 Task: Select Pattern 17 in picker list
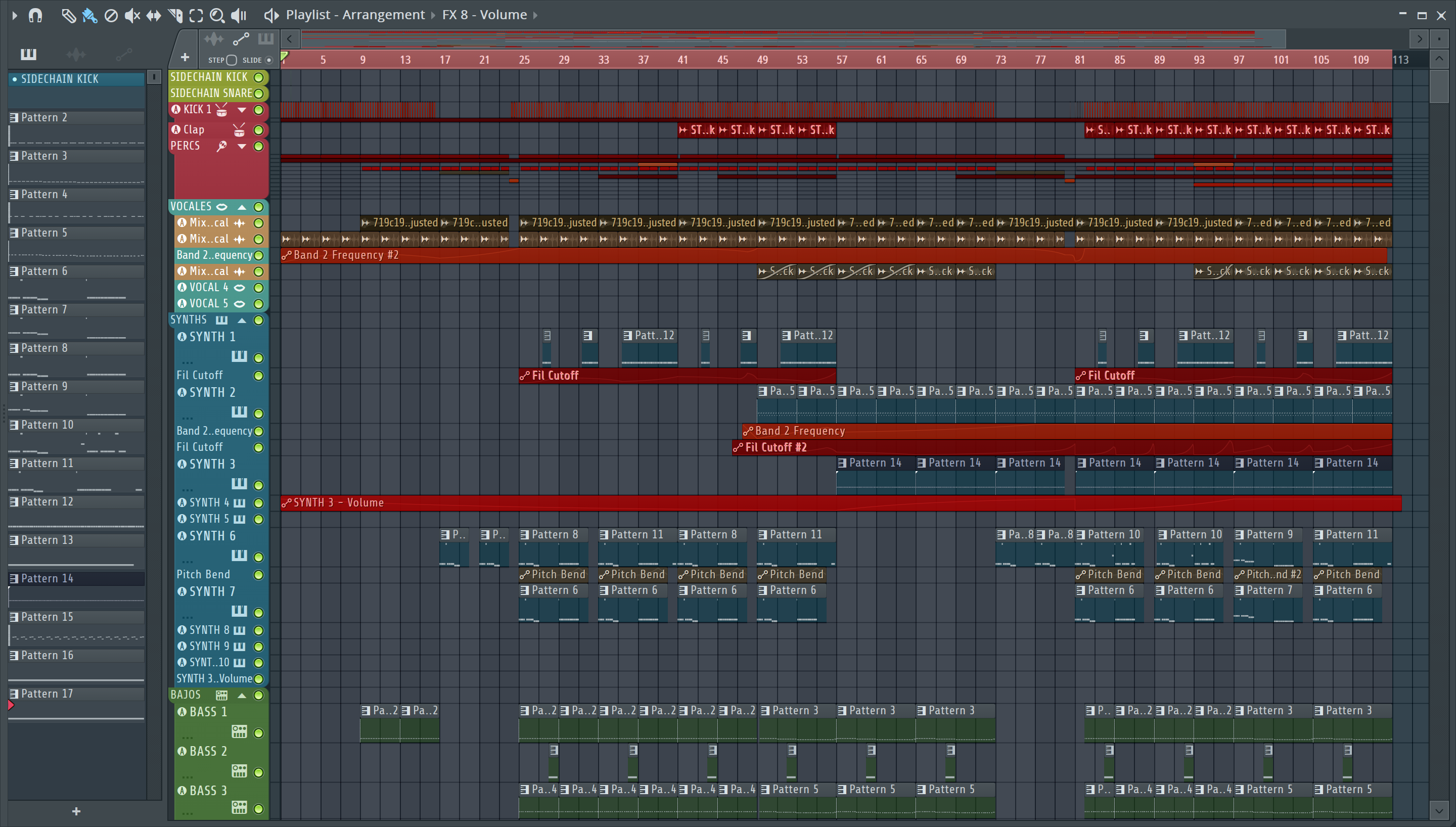coord(76,694)
